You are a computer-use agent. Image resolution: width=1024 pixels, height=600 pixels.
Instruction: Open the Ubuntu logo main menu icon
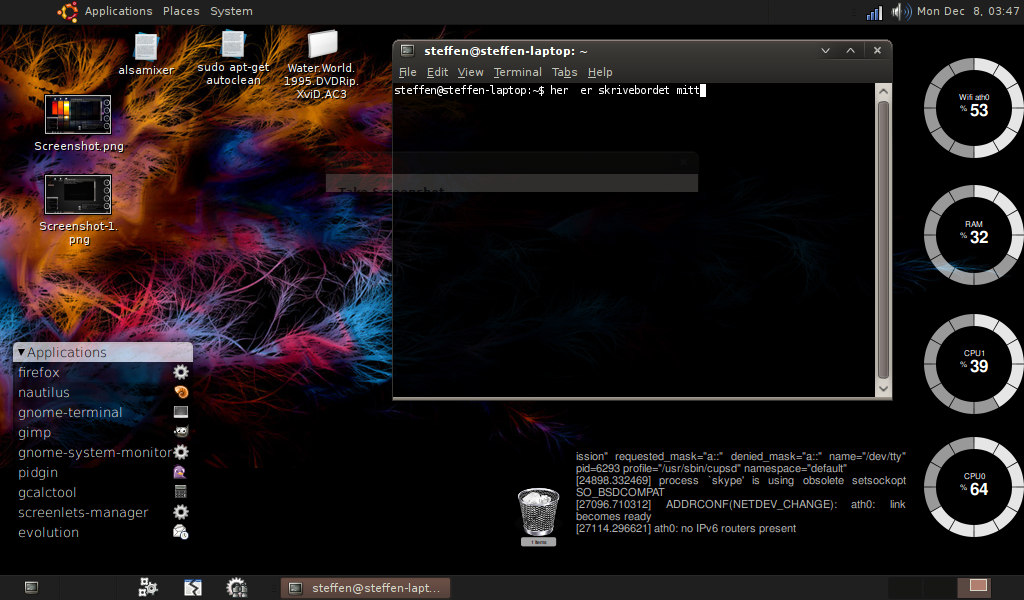(67, 11)
